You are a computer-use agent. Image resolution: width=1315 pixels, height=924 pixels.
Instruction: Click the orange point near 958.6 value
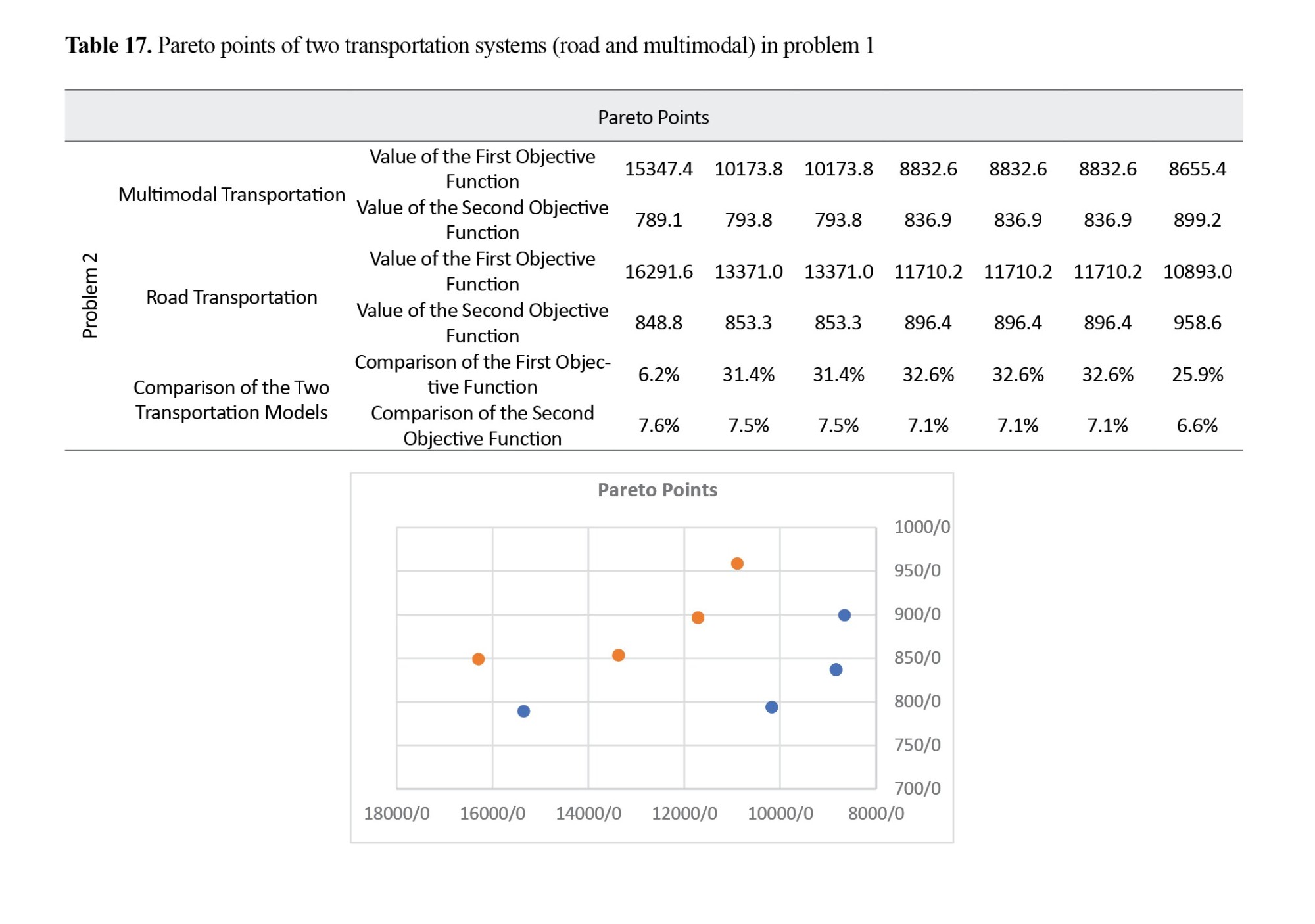click(737, 563)
